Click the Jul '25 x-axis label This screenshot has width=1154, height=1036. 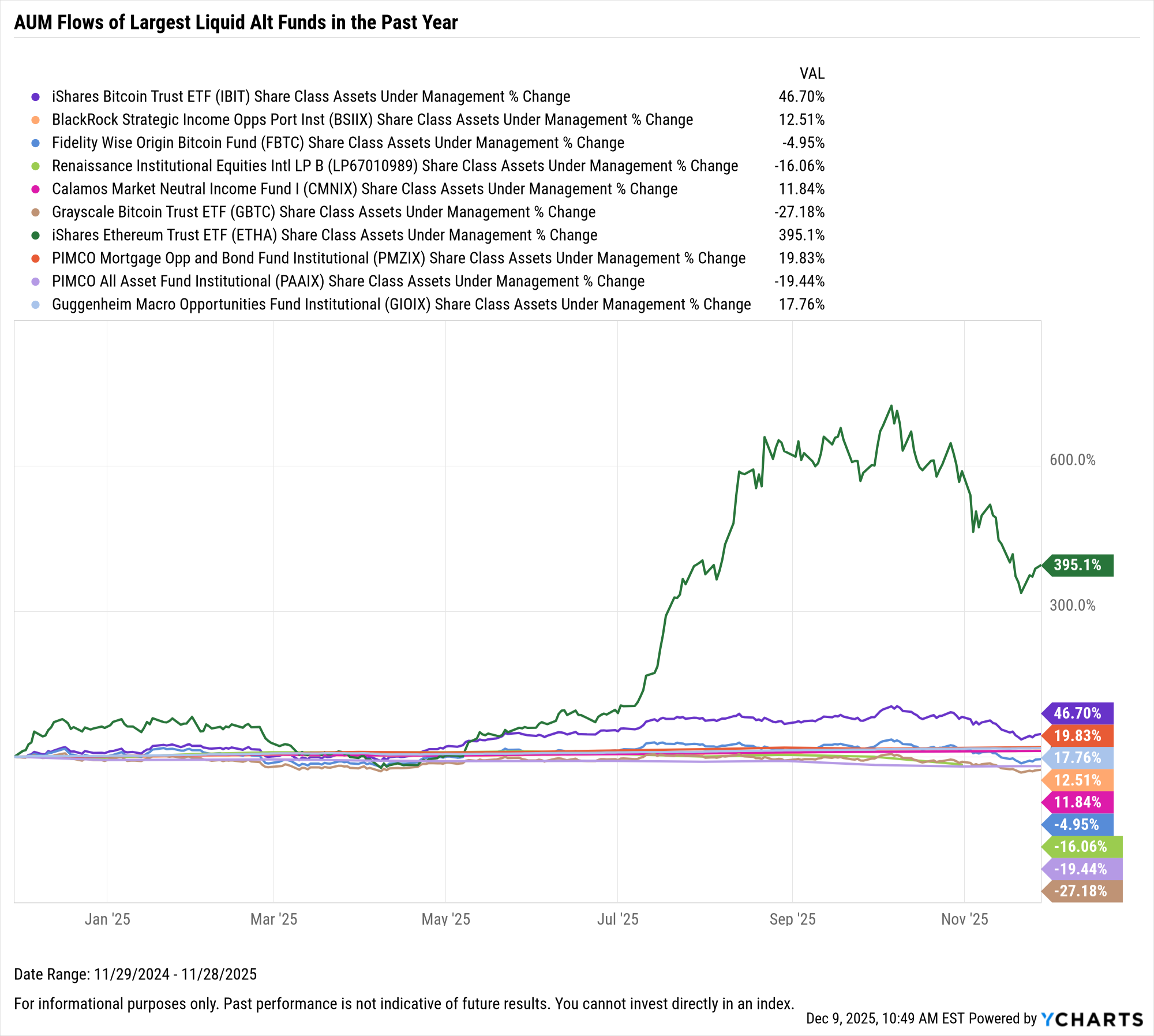[617, 919]
